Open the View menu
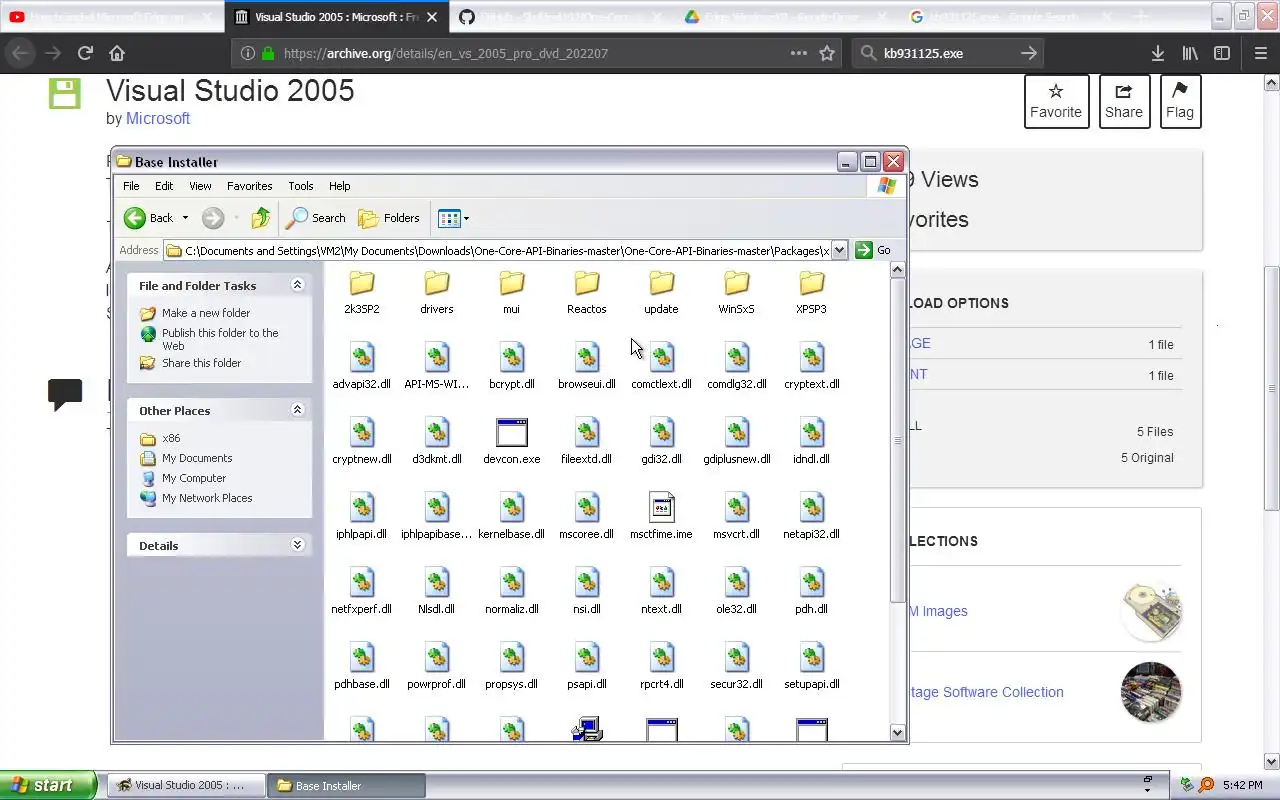Viewport: 1280px width, 800px height. tap(200, 186)
